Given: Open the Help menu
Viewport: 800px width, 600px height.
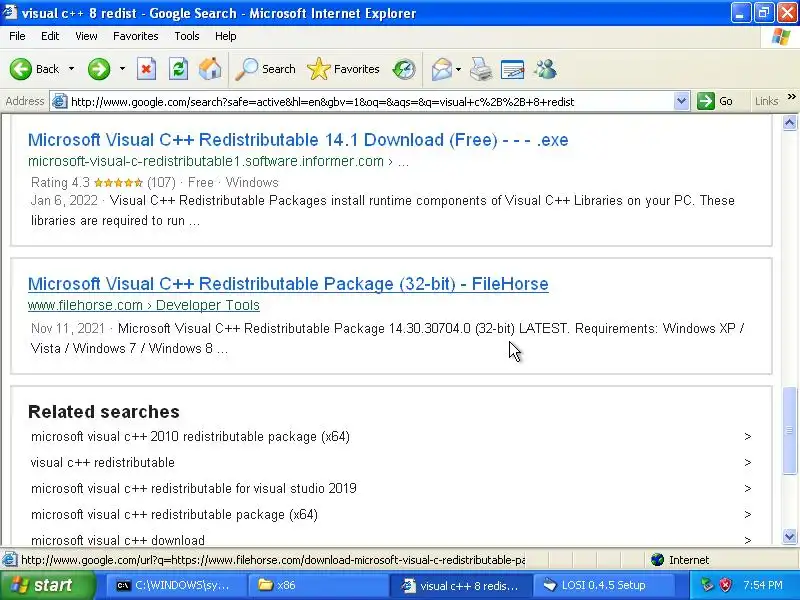Looking at the screenshot, I should 226,36.
